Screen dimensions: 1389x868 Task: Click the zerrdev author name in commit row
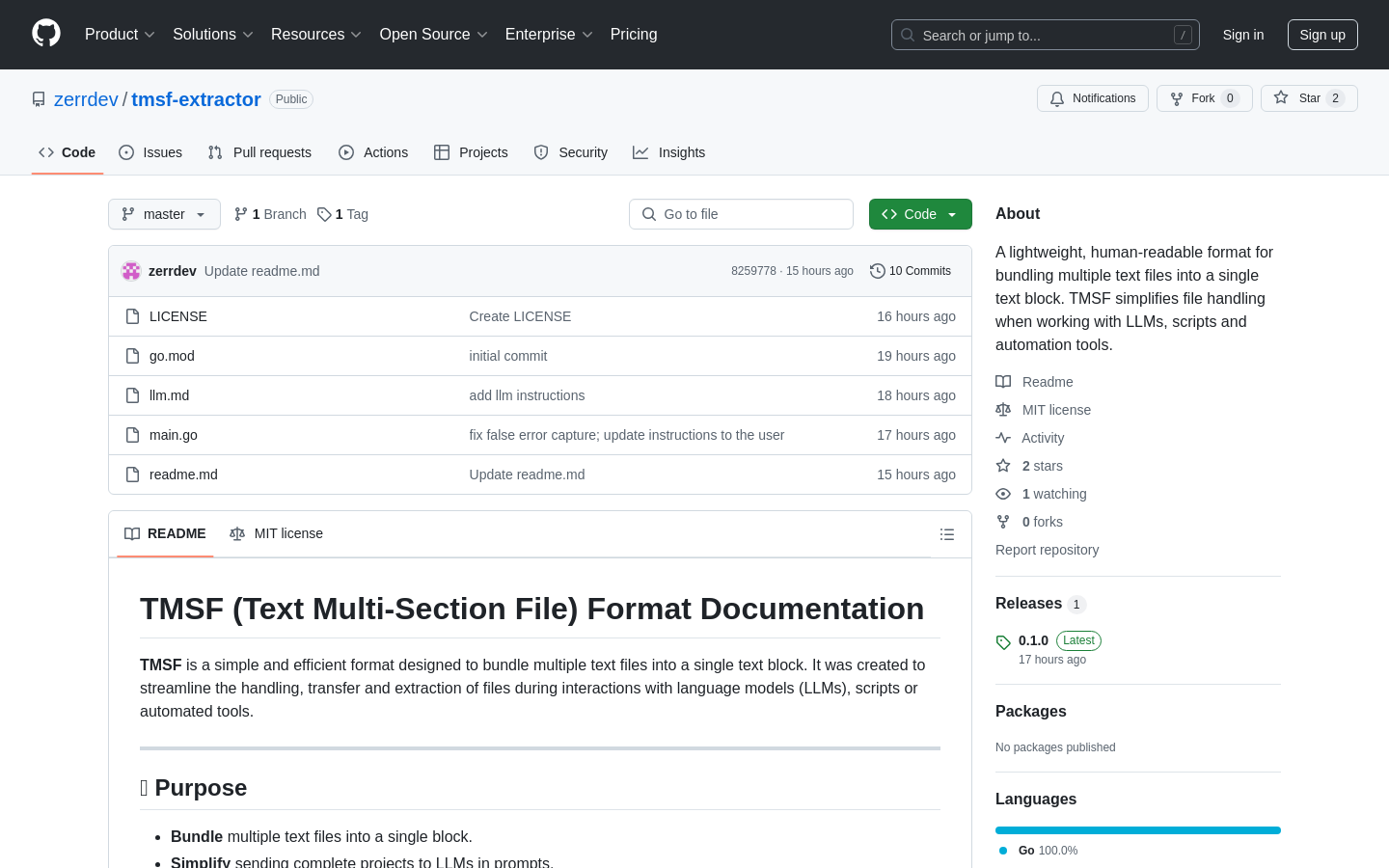tap(173, 271)
